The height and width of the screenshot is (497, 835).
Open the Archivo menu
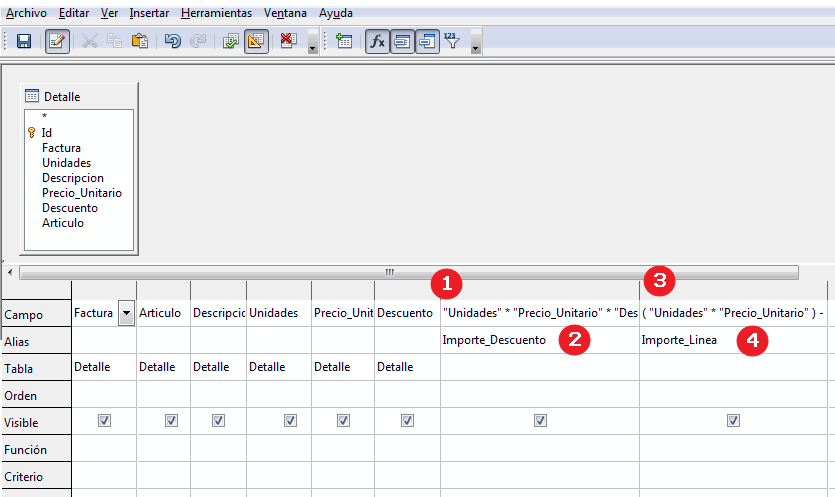[26, 13]
